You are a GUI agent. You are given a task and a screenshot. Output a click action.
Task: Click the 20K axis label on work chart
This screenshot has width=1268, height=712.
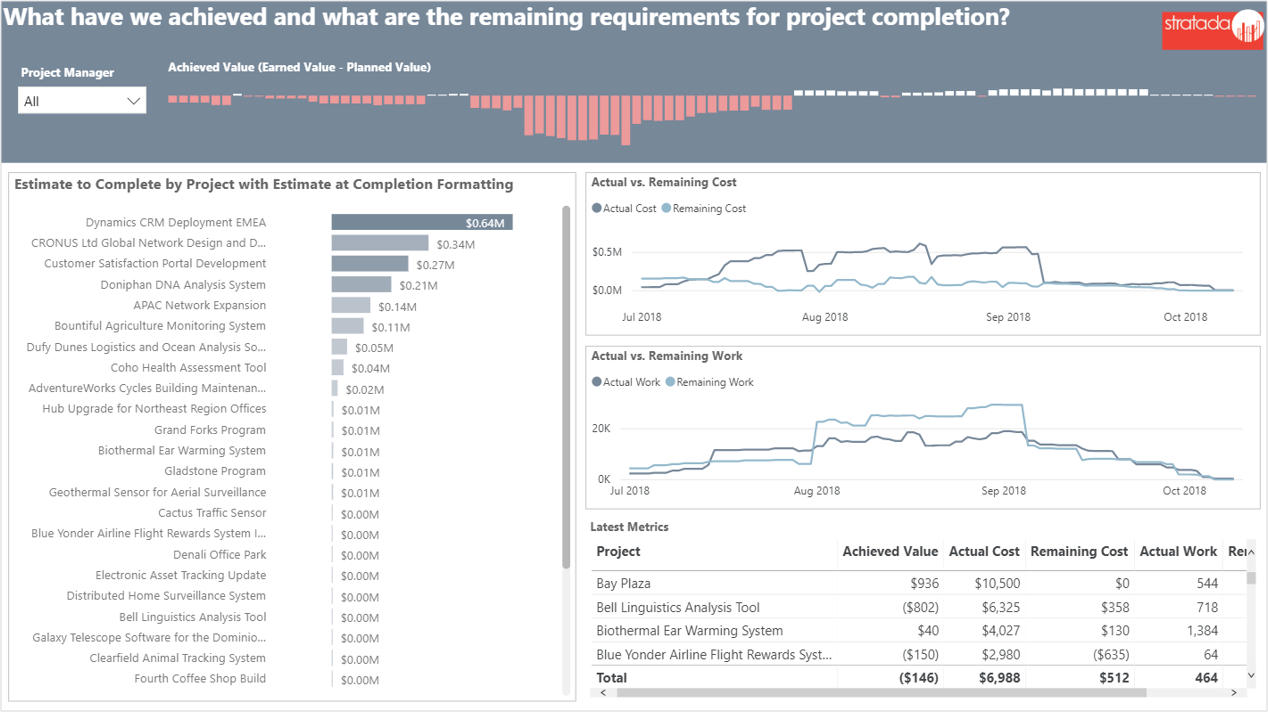(x=602, y=428)
